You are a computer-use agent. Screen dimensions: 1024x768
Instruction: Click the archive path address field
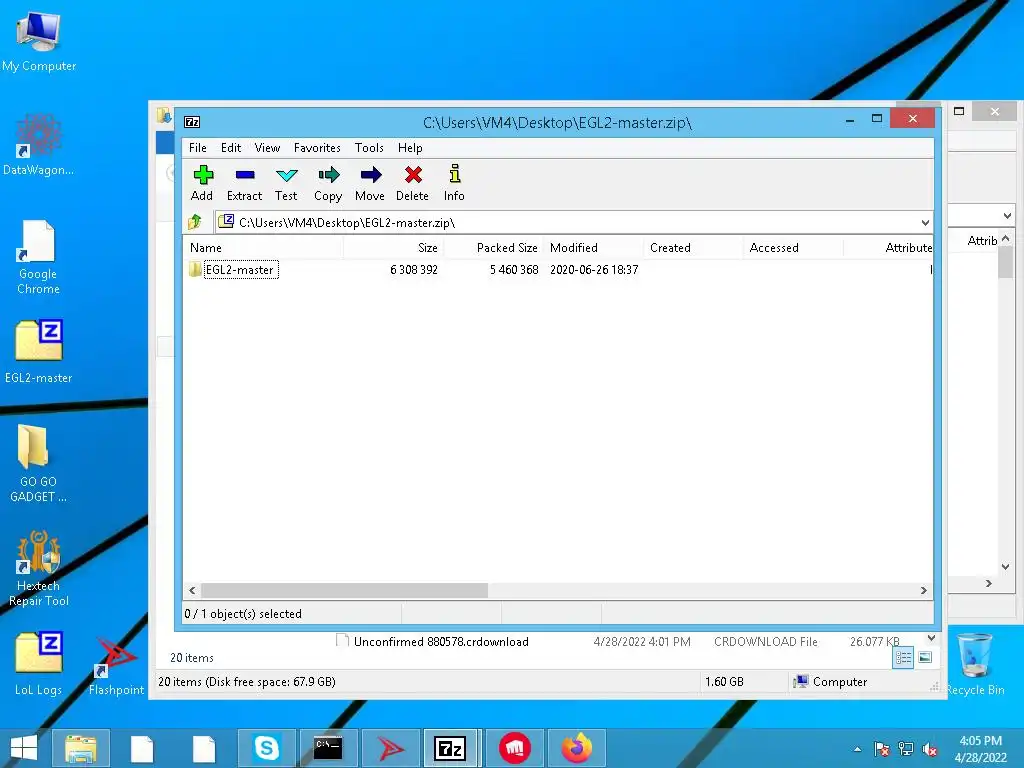(567, 223)
